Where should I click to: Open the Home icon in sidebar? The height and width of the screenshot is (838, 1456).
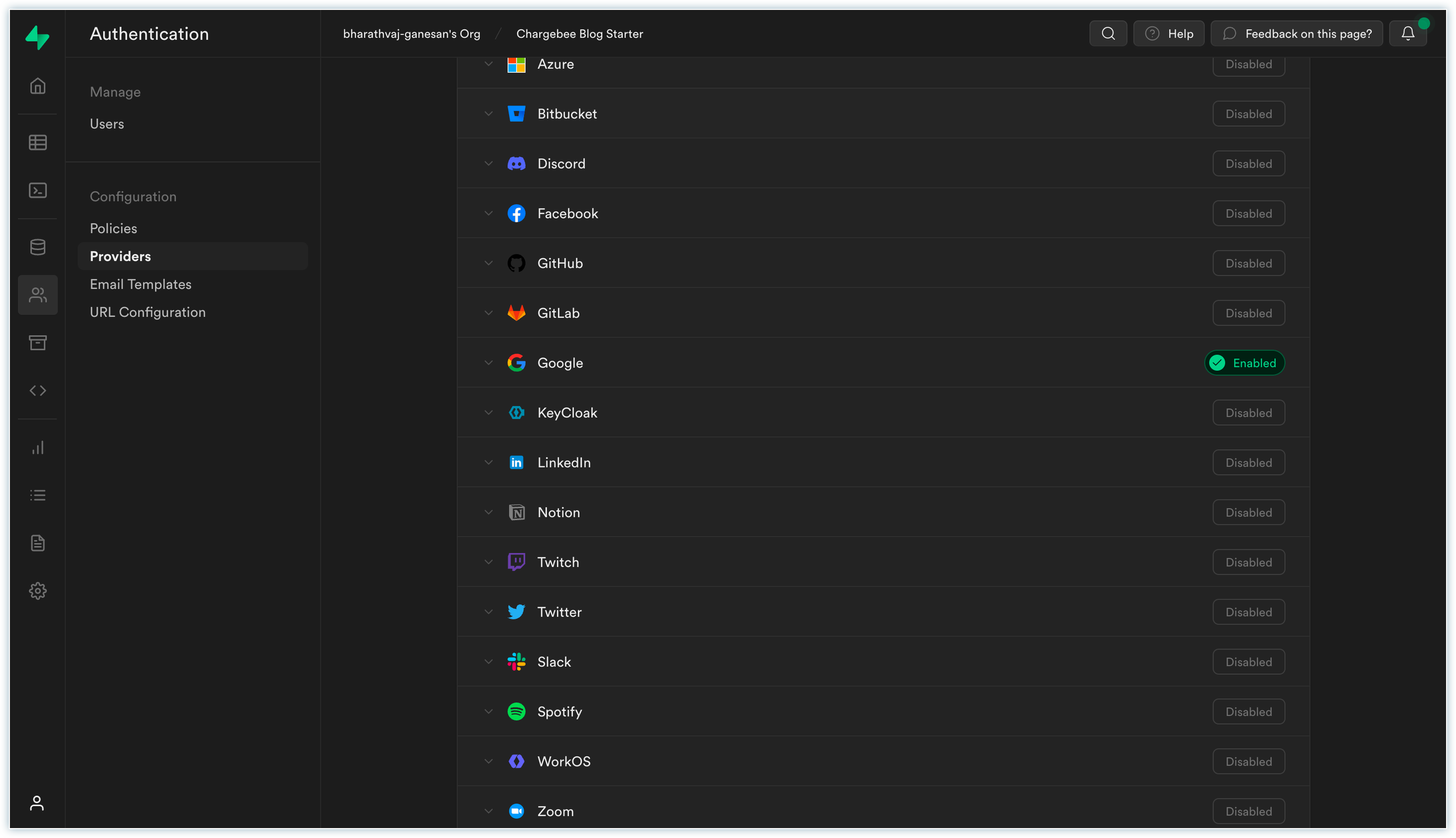click(x=38, y=86)
